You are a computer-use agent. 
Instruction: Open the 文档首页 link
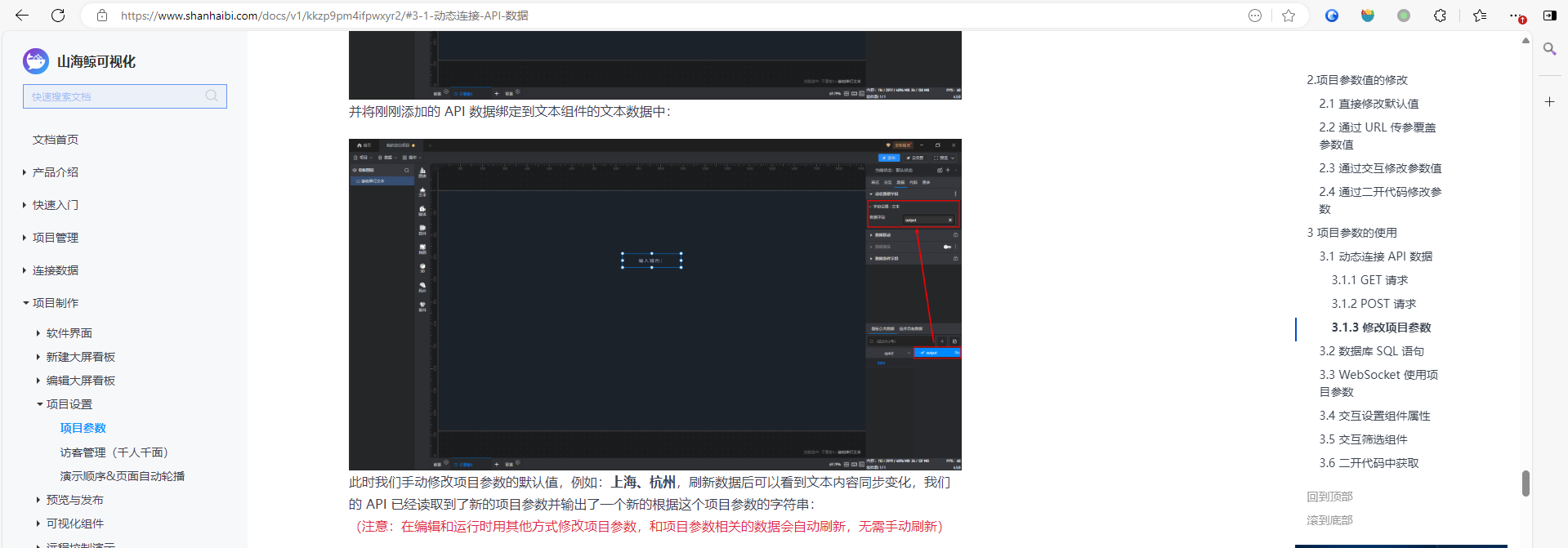pos(56,140)
